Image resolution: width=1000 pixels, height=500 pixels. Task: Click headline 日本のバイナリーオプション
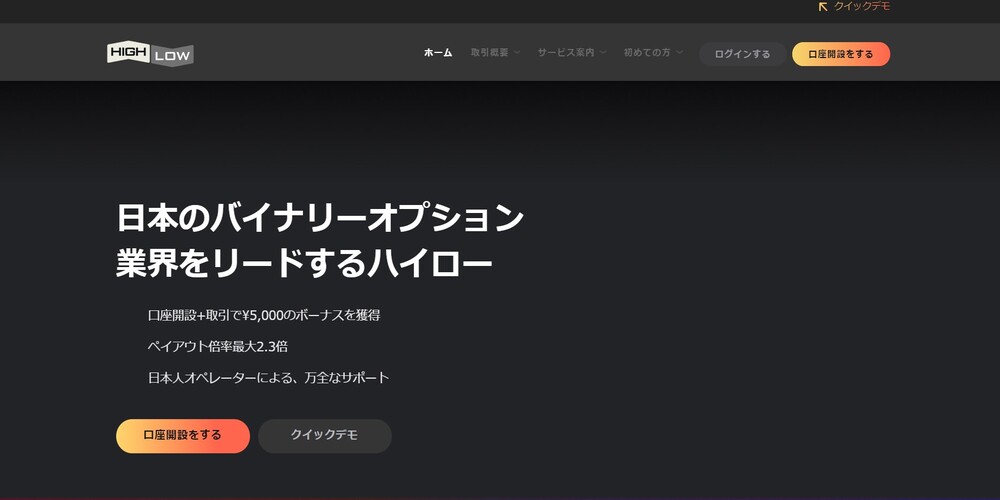click(x=320, y=218)
